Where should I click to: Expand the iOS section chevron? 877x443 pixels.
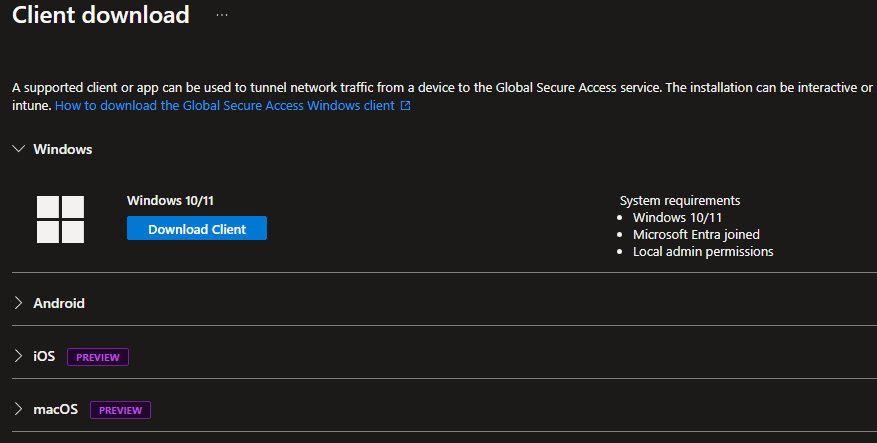pyautogui.click(x=18, y=356)
